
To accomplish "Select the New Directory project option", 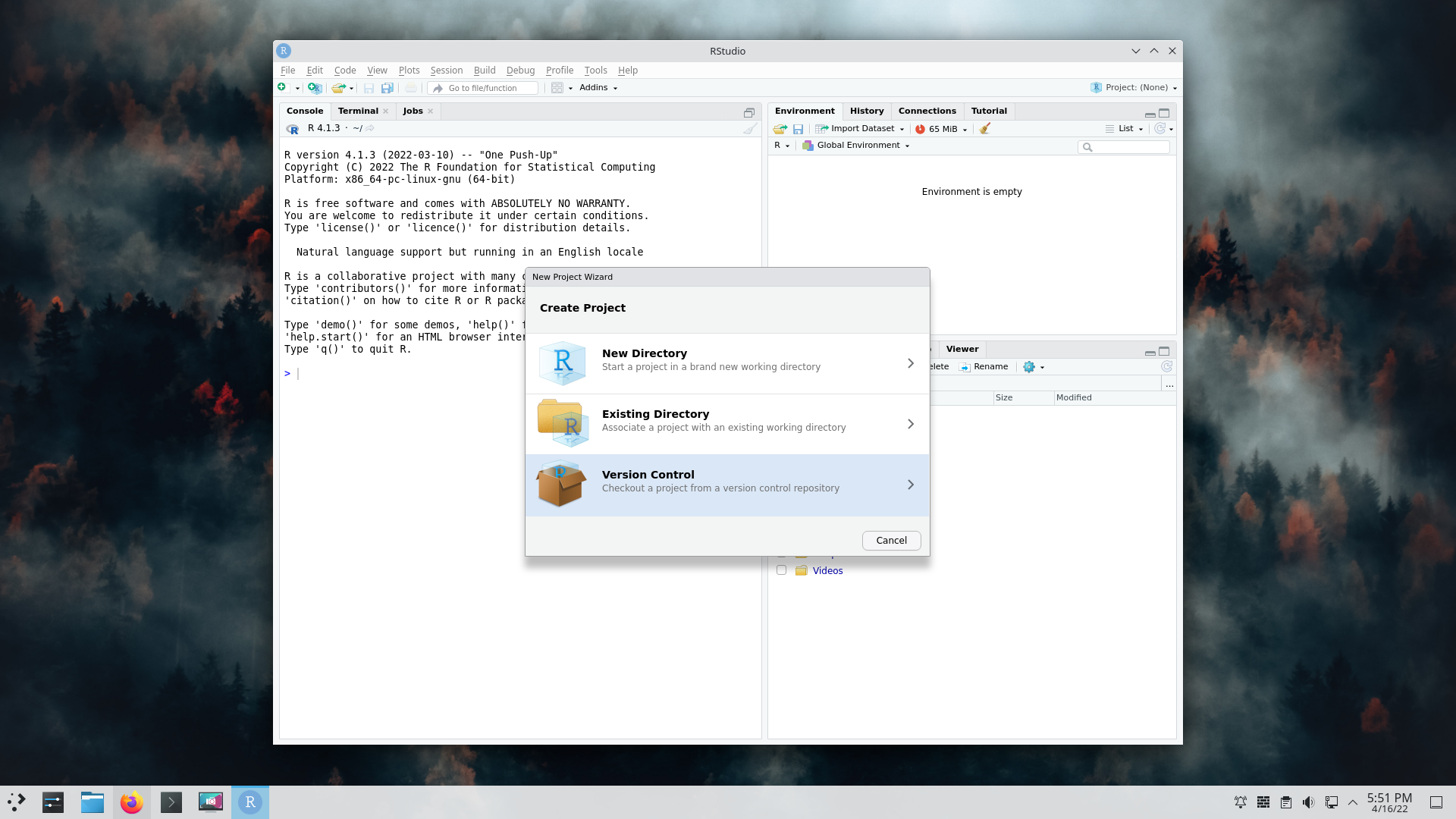I will tap(726, 364).
